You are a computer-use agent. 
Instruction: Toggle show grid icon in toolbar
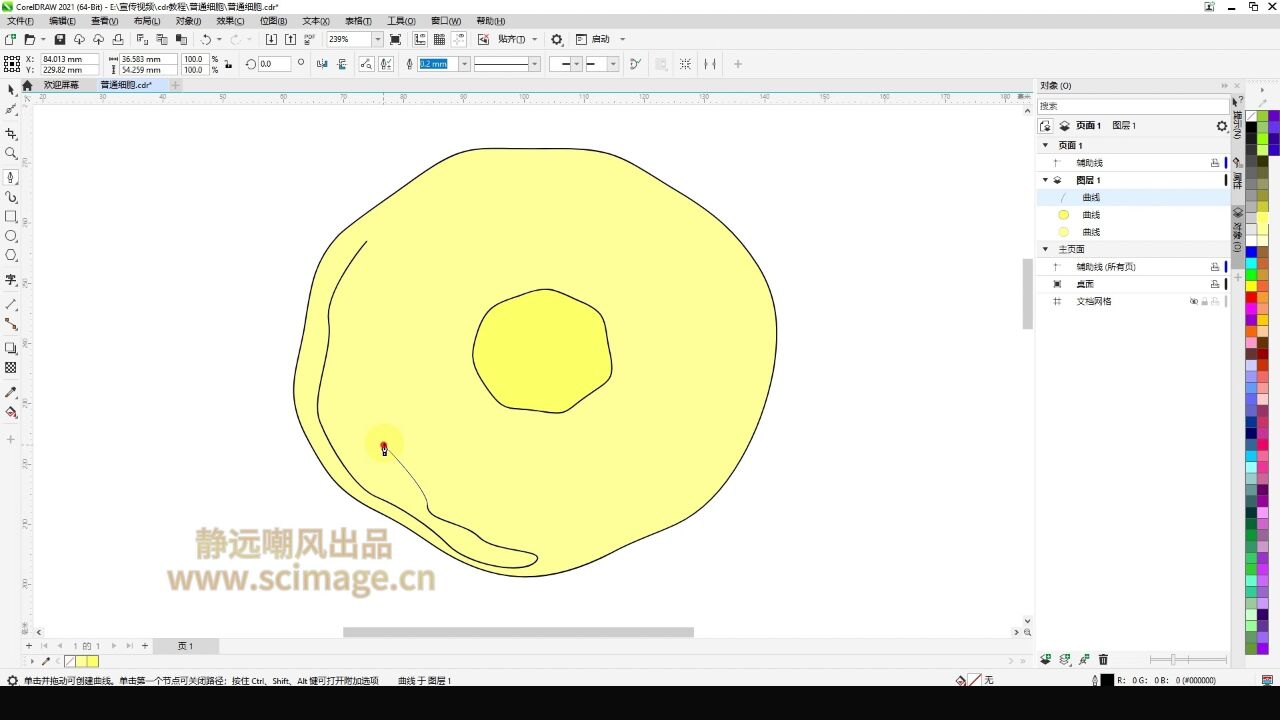[439, 39]
